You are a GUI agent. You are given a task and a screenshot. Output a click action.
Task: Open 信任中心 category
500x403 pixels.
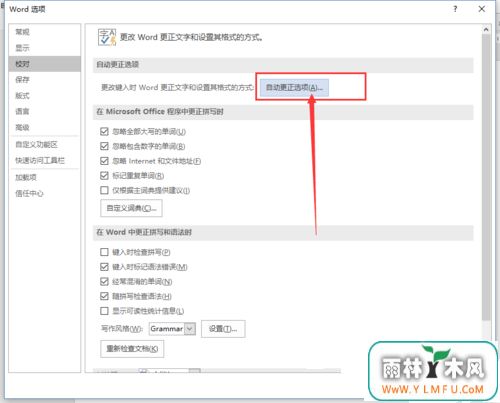[x=29, y=193]
